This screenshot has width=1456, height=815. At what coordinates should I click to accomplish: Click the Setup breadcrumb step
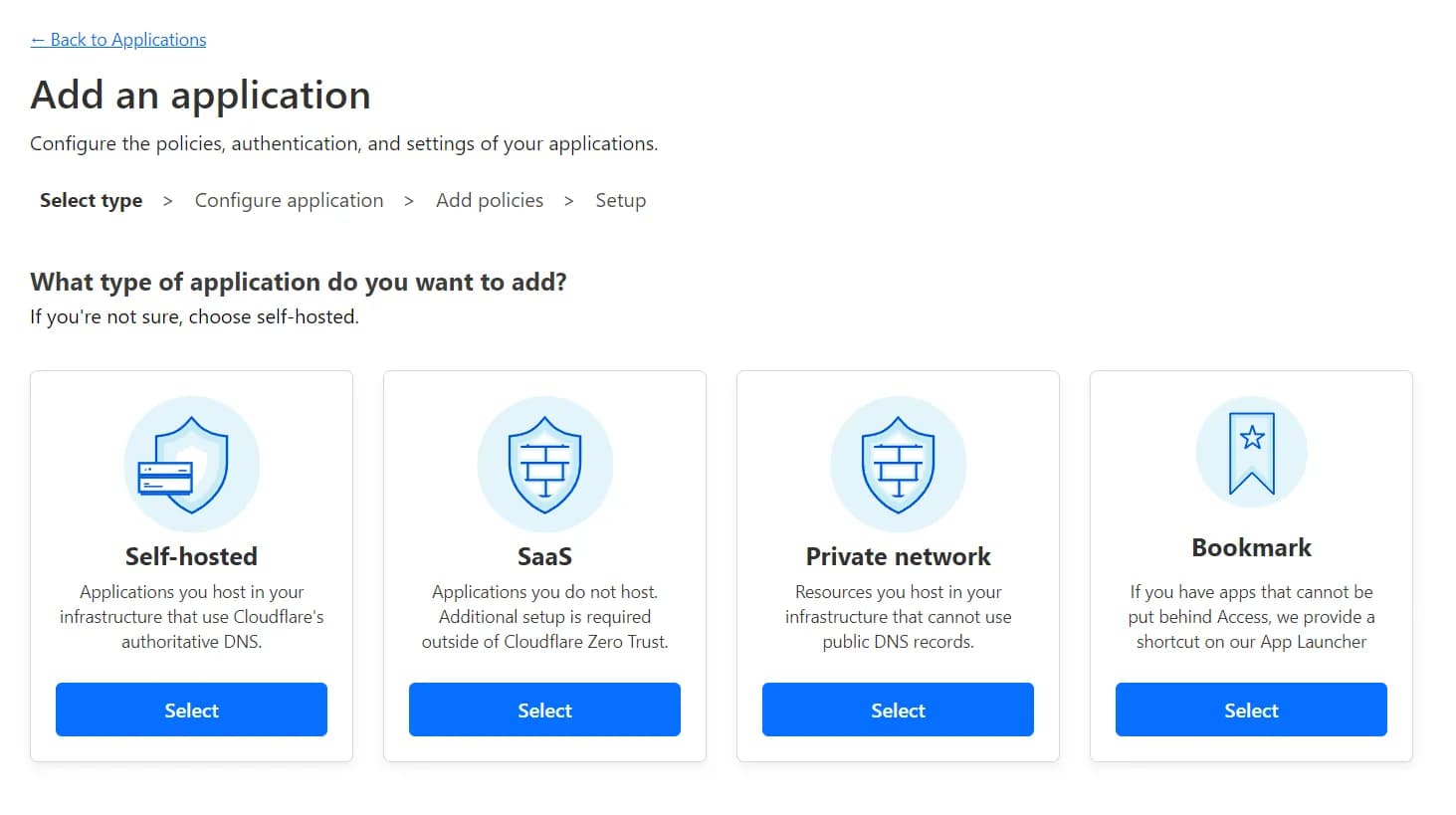click(x=620, y=200)
